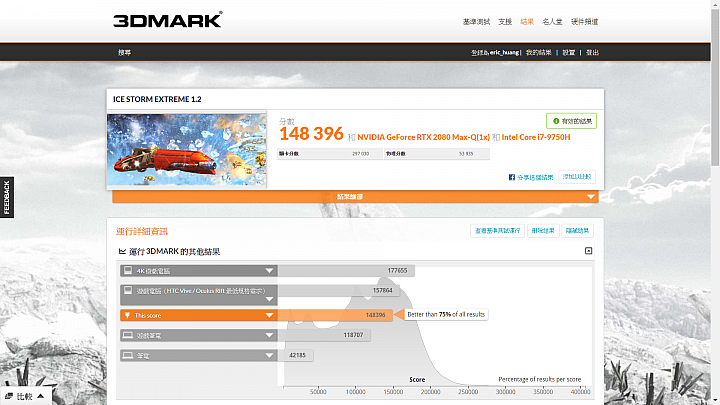Viewport: 720px width, 405px height.
Task: Click 搜尋 search in the dark bar
Action: click(124, 52)
